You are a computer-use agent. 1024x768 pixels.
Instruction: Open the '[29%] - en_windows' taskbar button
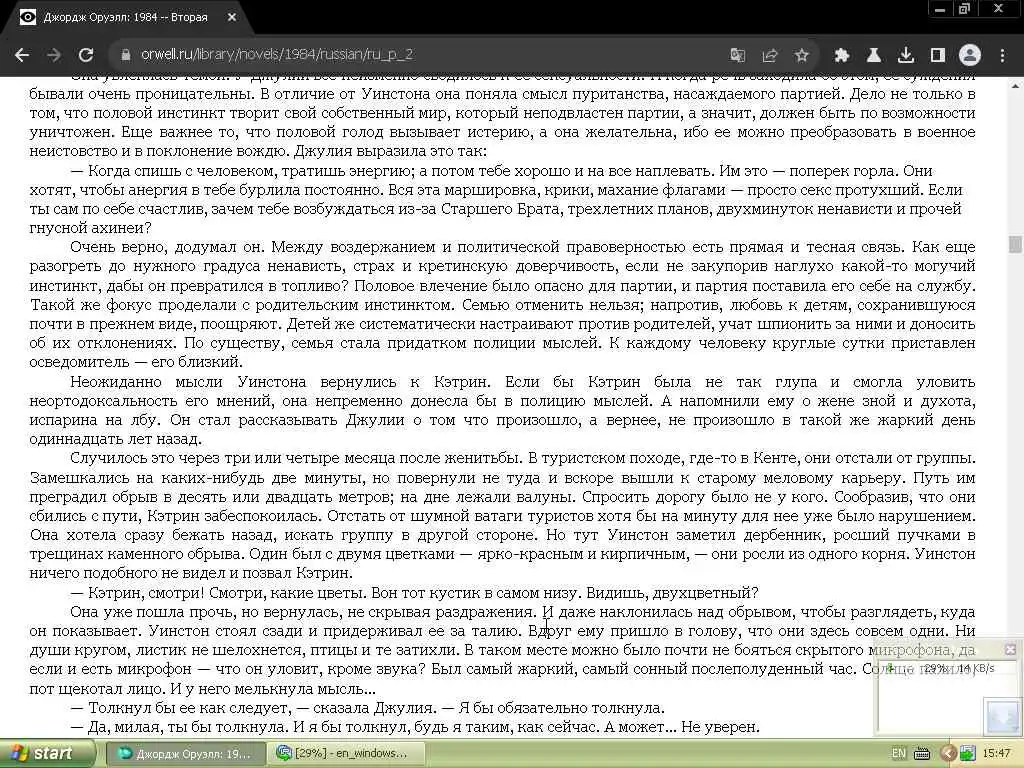click(x=346, y=753)
